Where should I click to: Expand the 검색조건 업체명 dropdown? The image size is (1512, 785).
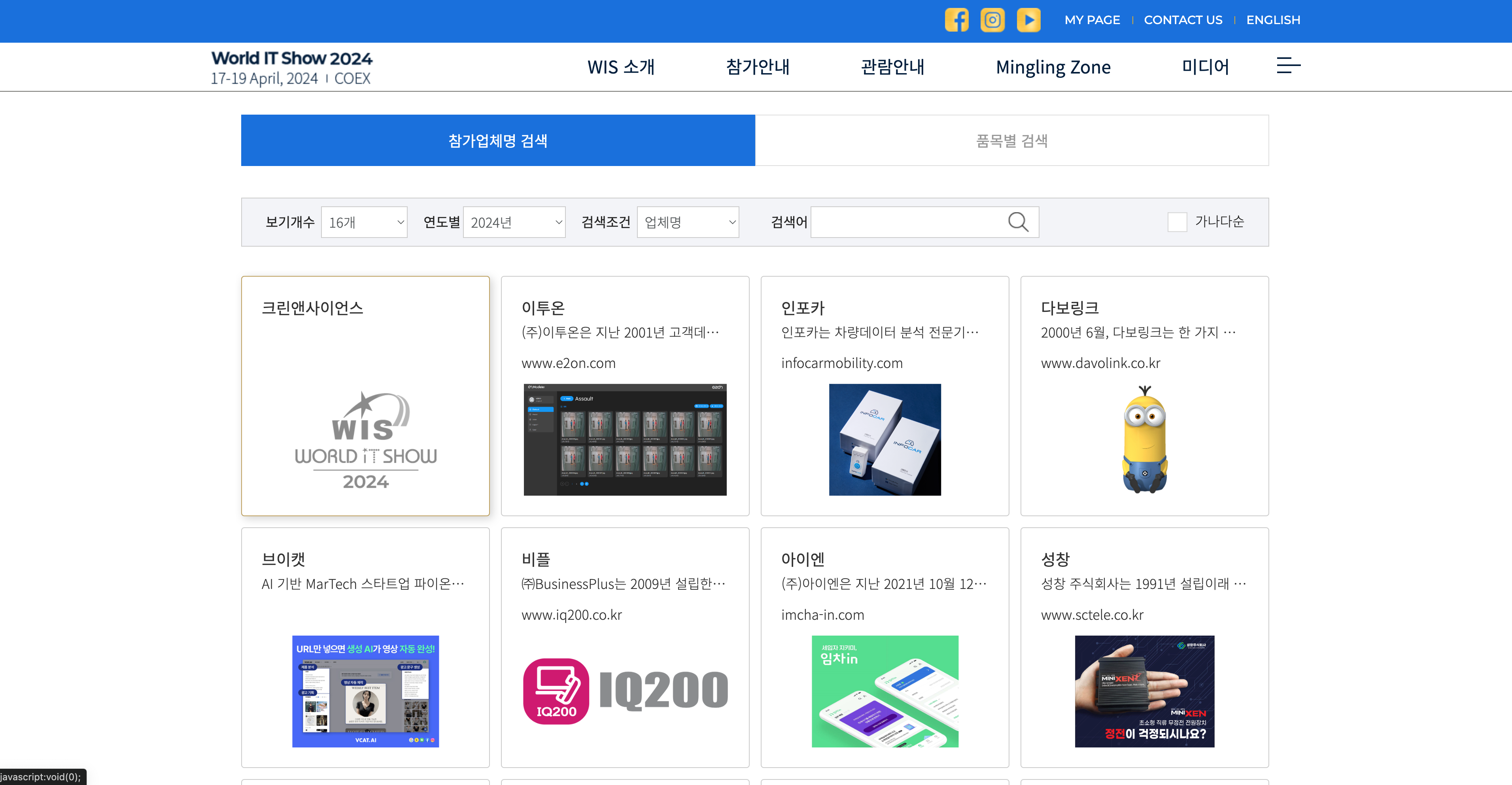pos(688,223)
